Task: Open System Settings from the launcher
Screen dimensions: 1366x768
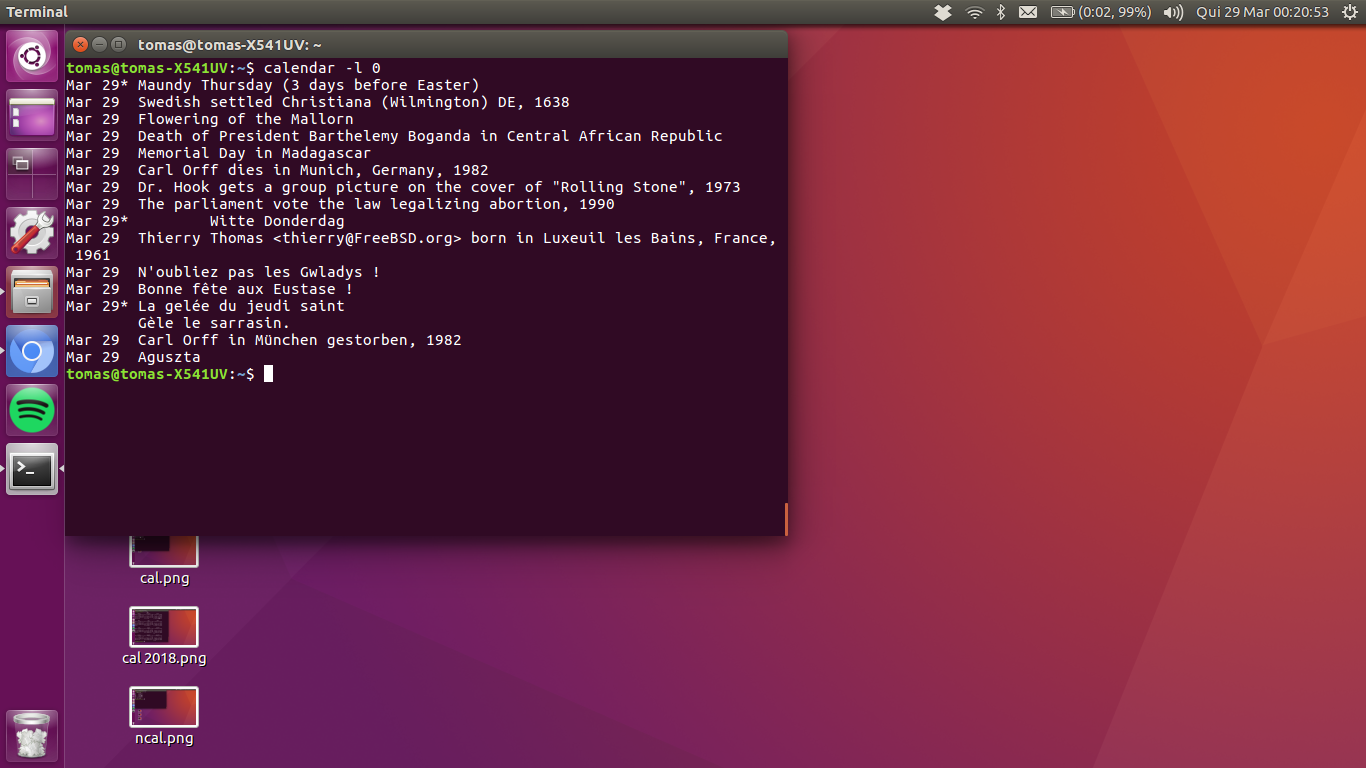Action: tap(32, 233)
